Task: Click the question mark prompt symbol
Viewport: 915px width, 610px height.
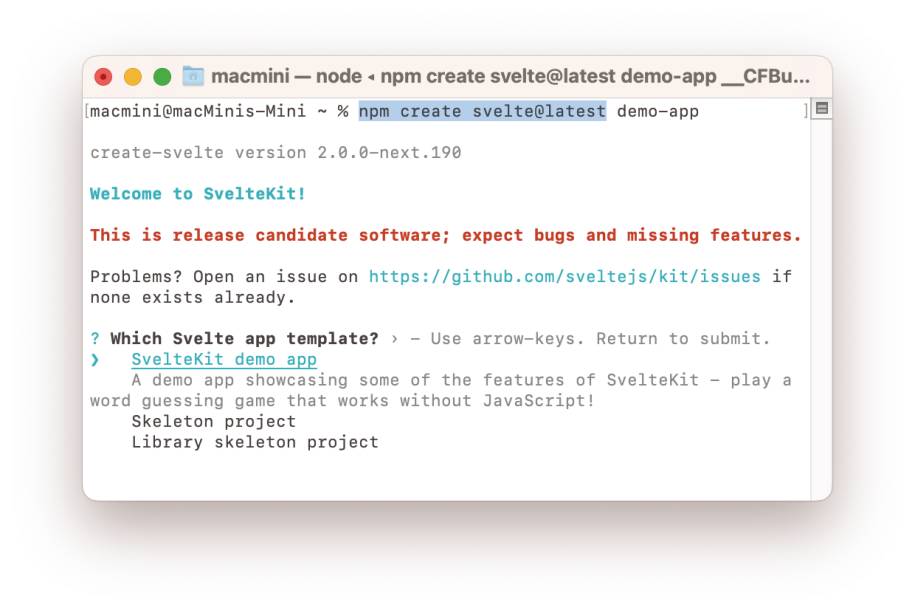Action: tap(95, 339)
